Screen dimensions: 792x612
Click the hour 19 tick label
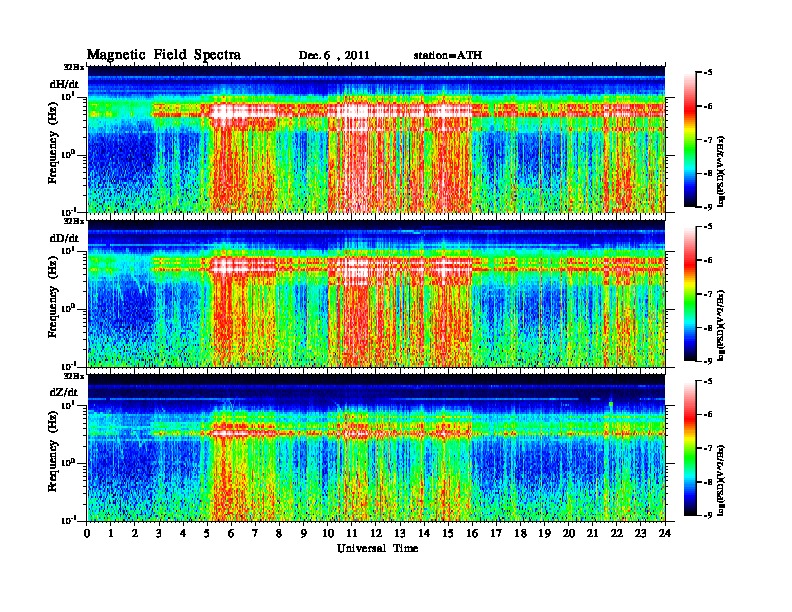pyautogui.click(x=544, y=533)
